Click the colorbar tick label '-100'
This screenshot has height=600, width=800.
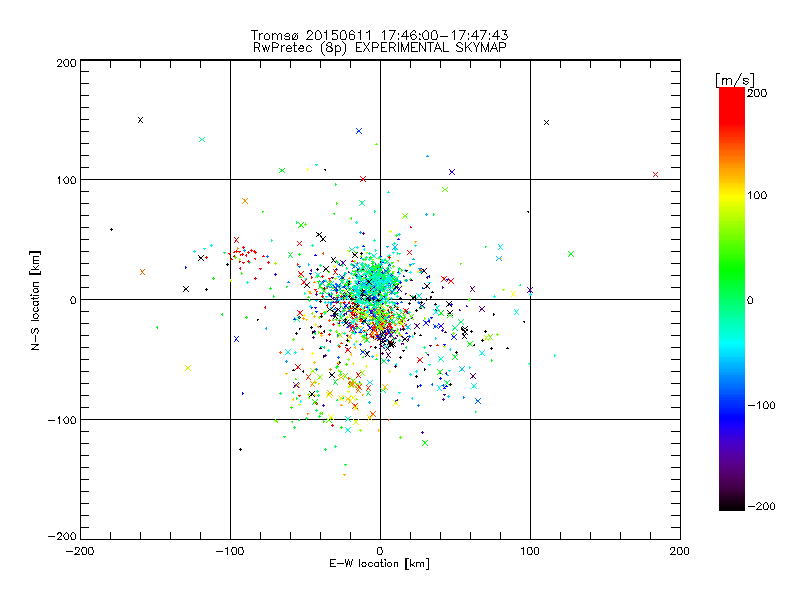tap(761, 406)
